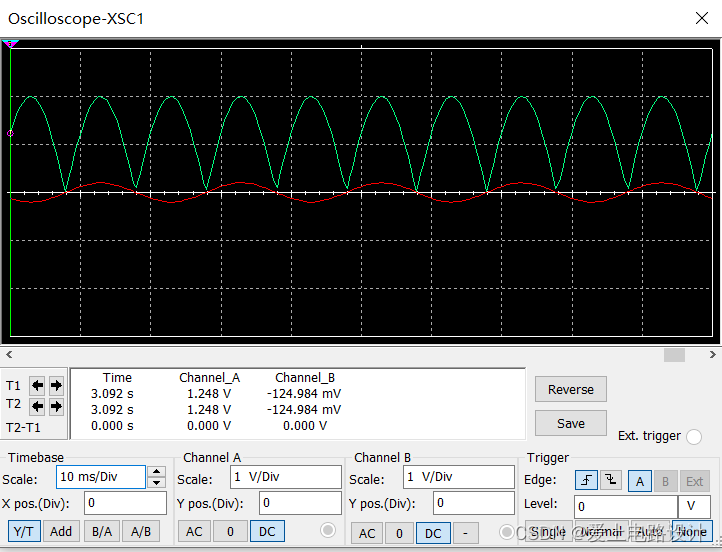Image resolution: width=722 pixels, height=552 pixels.
Task: Click Channel_A reading 1.248 V on T1 row
Action: [x=209, y=394]
